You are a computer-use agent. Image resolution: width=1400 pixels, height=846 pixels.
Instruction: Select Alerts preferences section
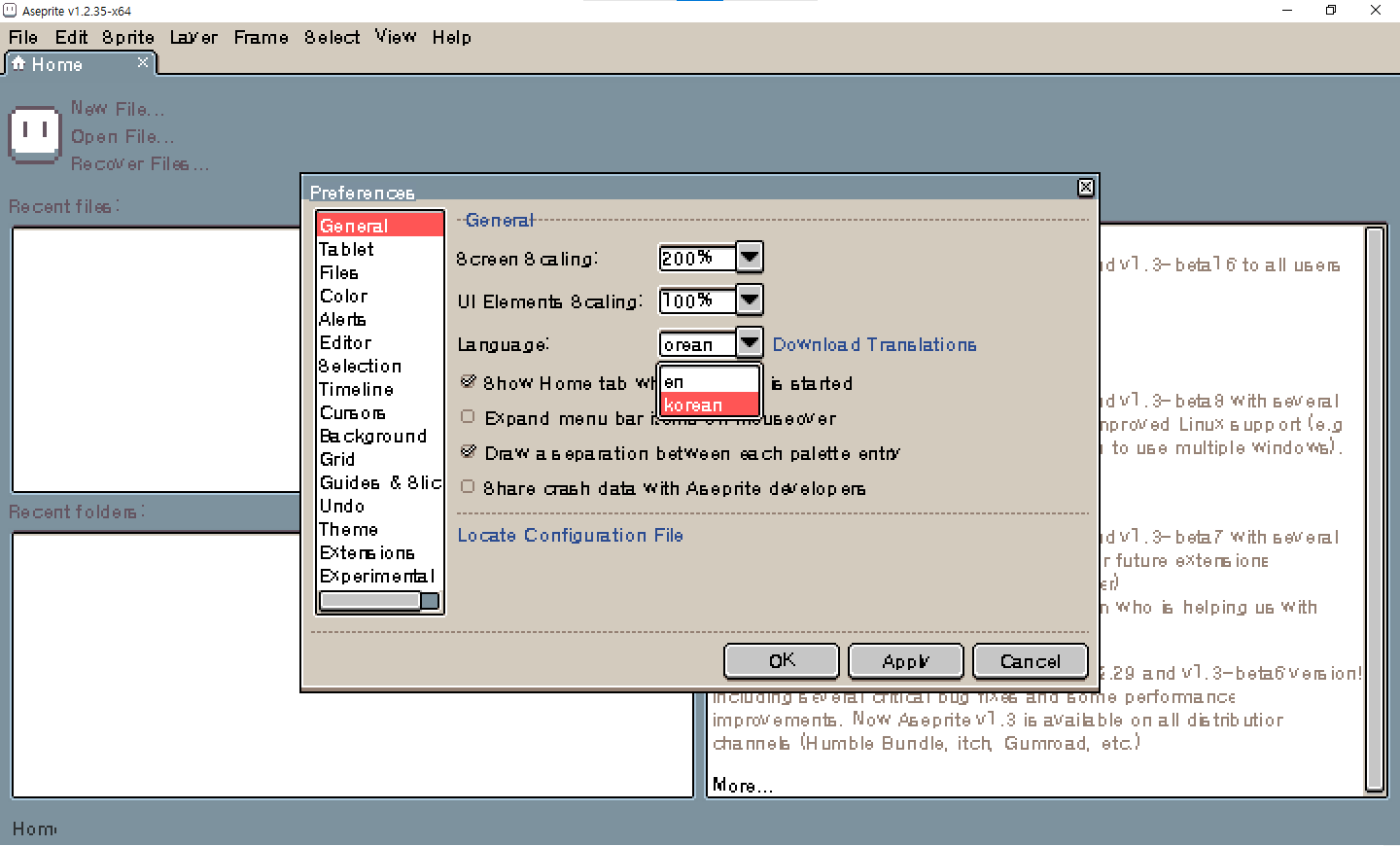coord(380,319)
